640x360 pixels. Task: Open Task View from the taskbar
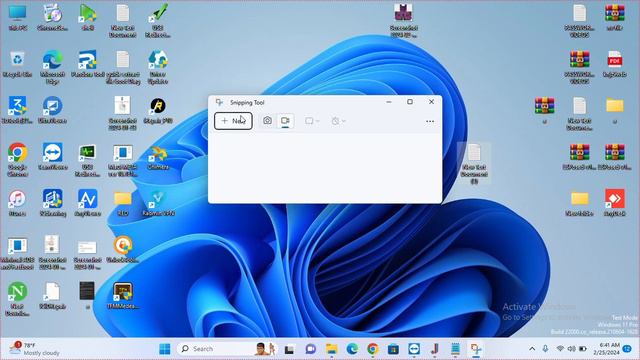pos(289,349)
